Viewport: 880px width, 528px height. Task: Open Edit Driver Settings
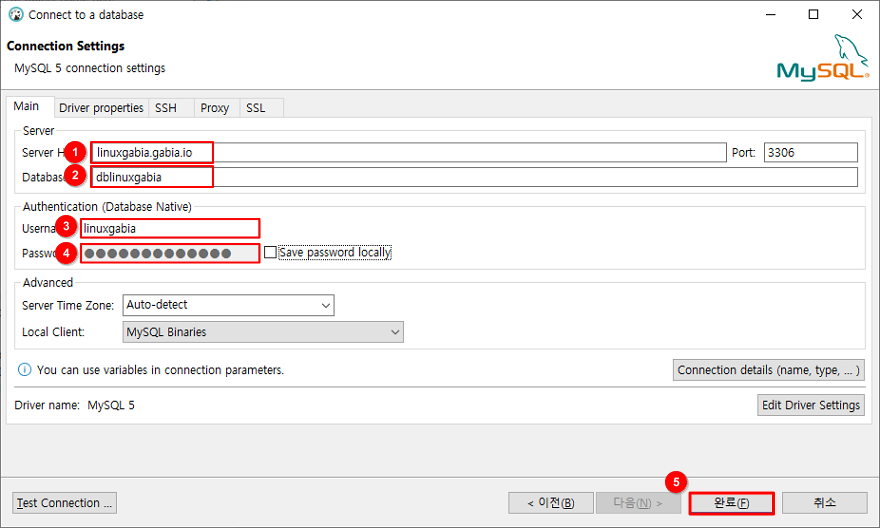tap(811, 405)
